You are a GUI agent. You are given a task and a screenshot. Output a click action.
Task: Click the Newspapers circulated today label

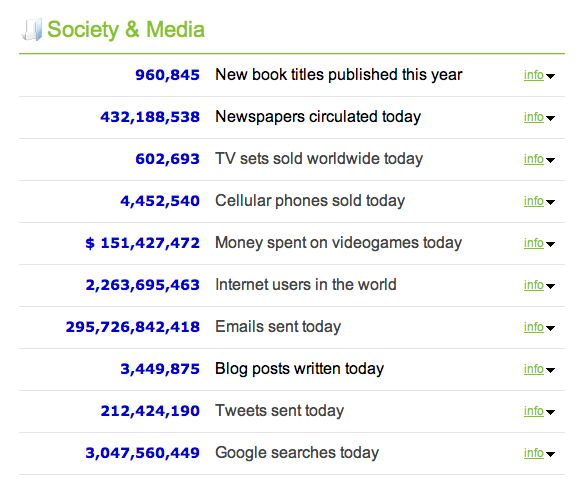click(x=318, y=117)
